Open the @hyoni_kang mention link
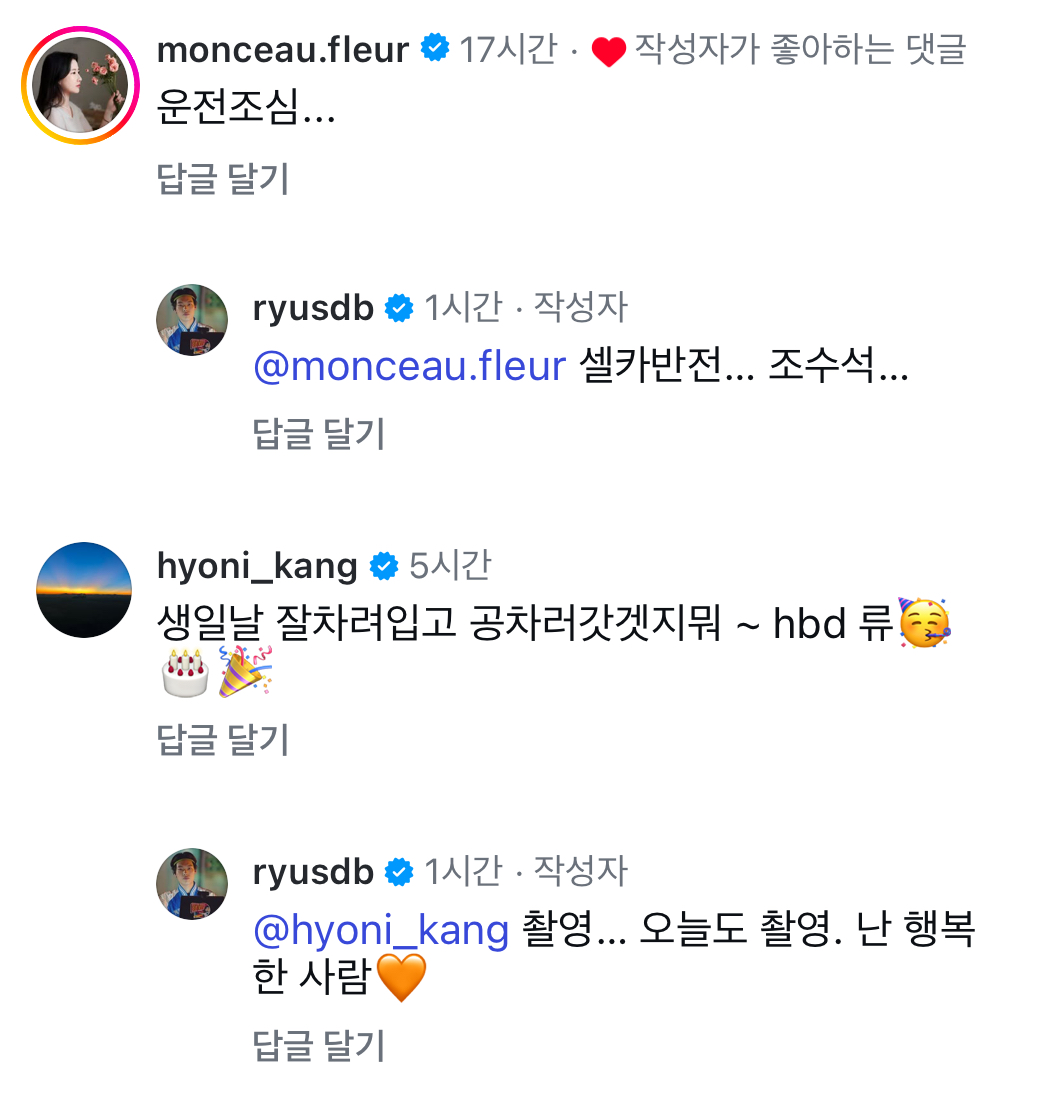The image size is (1044, 1098). tap(381, 931)
